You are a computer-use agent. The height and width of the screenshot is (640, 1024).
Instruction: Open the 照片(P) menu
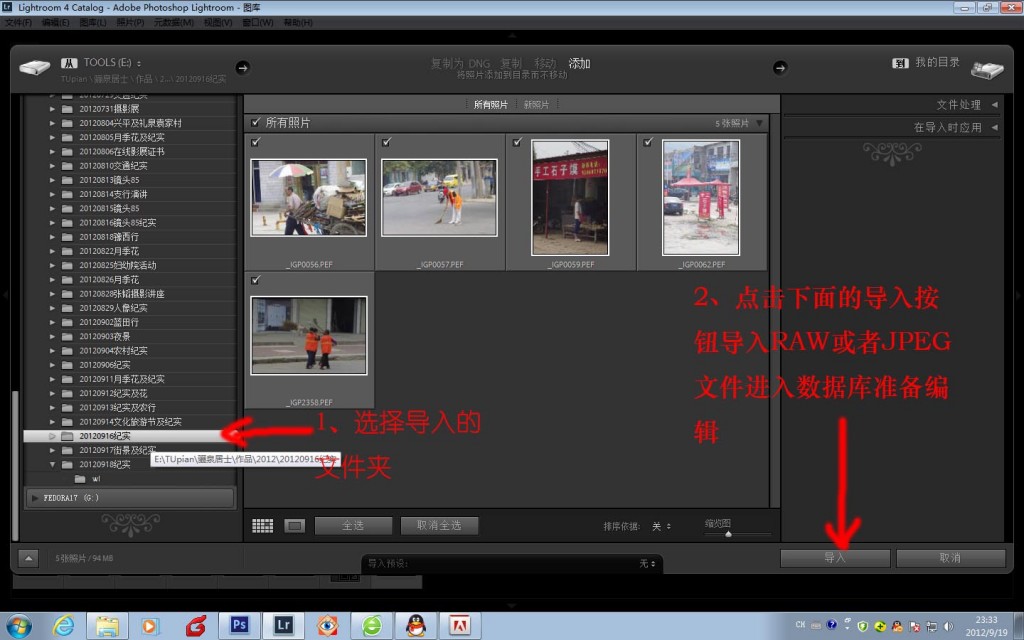pos(130,23)
